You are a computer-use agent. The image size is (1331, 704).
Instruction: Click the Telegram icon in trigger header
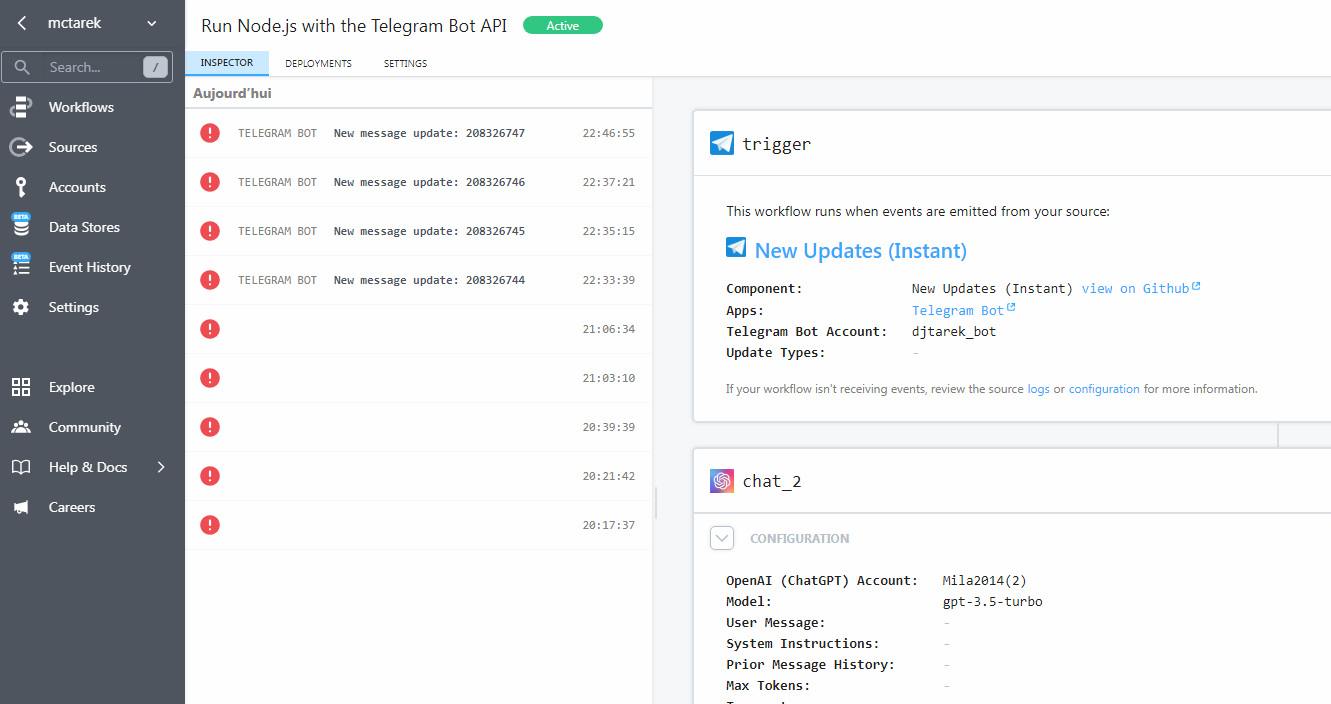pyautogui.click(x=722, y=143)
